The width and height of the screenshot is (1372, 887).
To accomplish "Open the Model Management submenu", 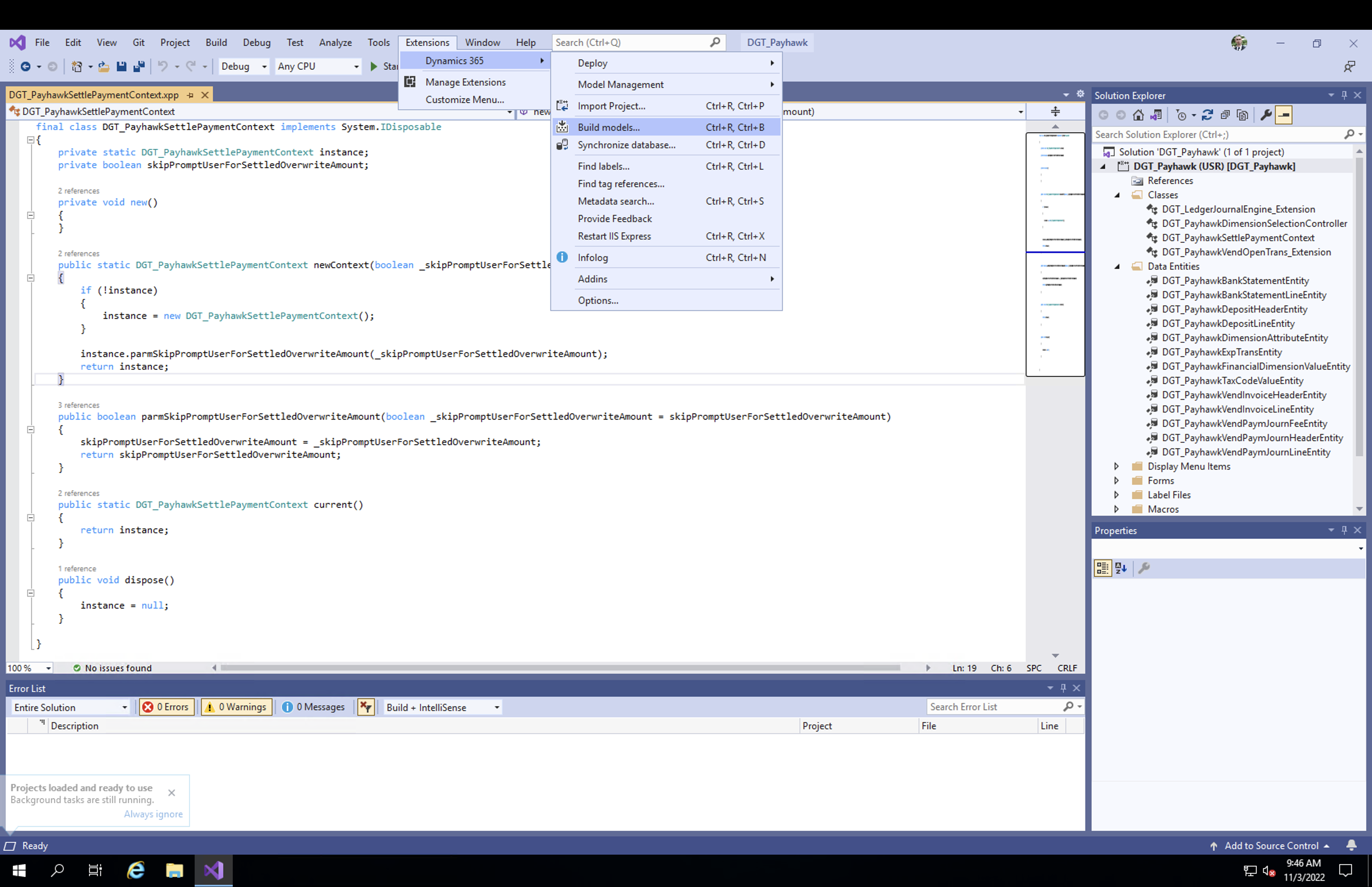I will pos(667,85).
